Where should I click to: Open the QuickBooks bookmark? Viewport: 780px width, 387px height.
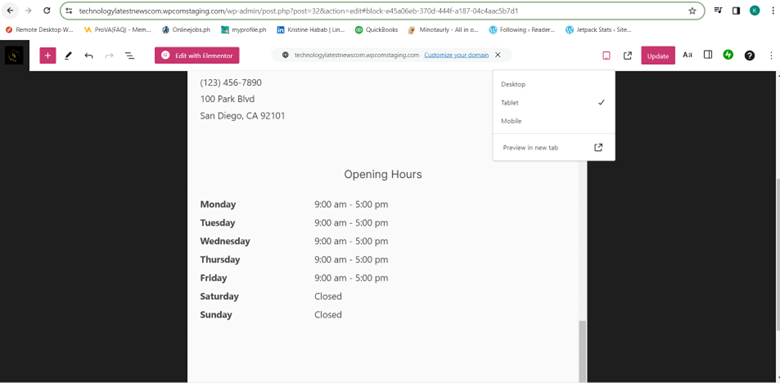click(x=377, y=30)
